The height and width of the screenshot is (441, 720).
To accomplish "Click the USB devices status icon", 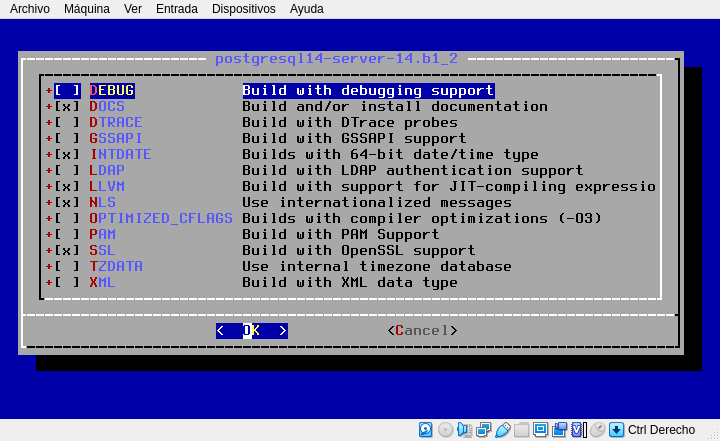I will click(502, 430).
